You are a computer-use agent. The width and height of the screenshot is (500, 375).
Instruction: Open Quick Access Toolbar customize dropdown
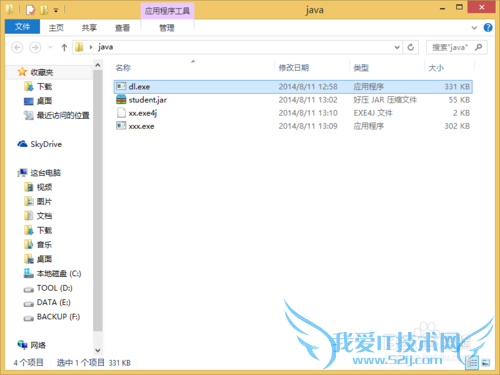click(x=56, y=11)
